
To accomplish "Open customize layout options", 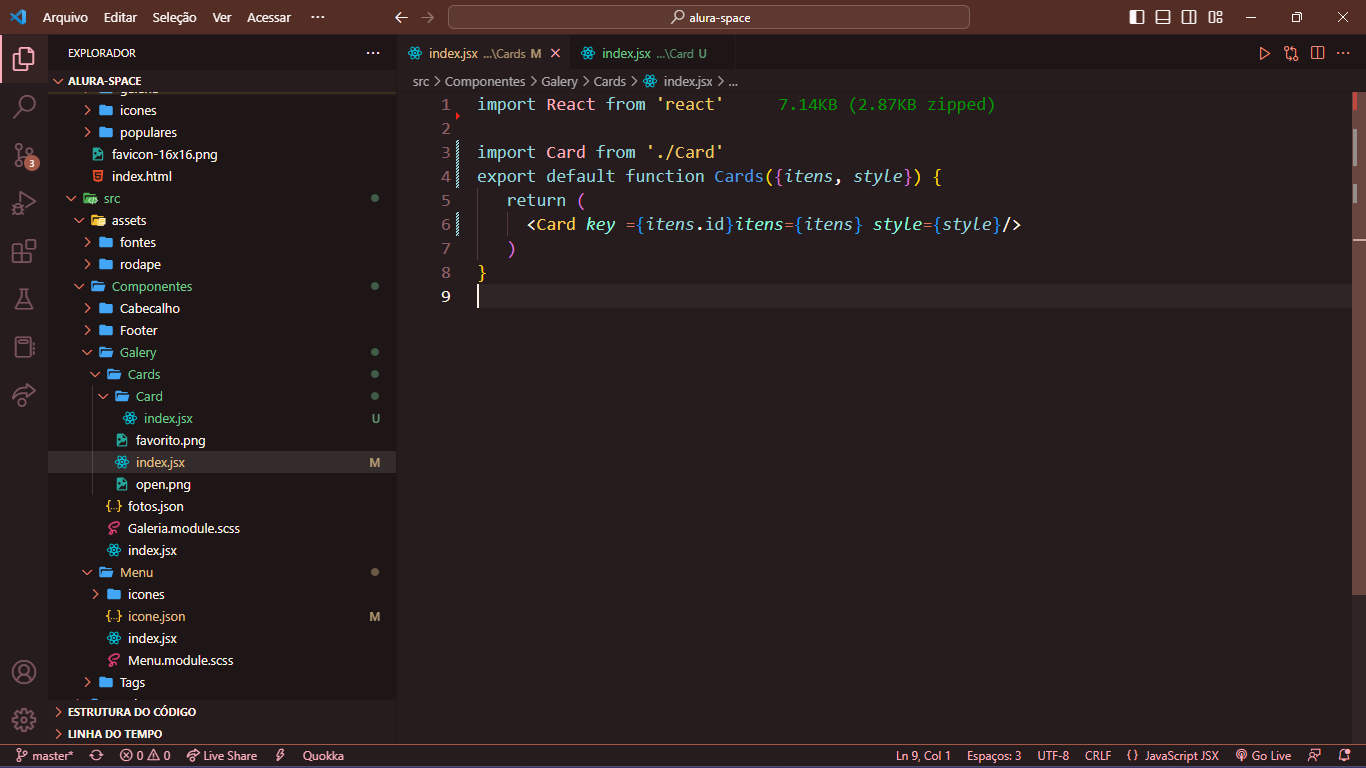I will click(x=1215, y=18).
